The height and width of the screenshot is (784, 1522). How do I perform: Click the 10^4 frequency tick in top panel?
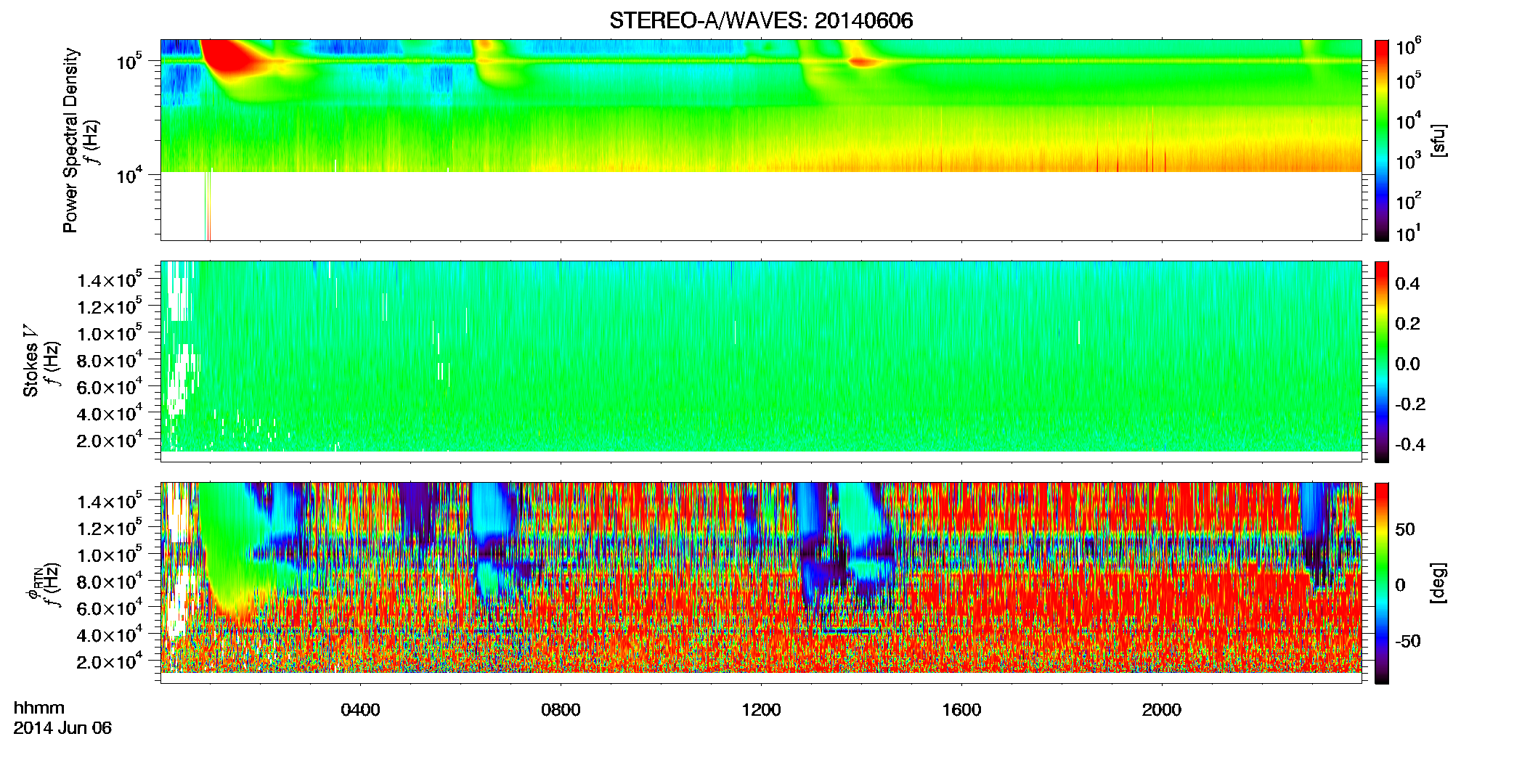(x=130, y=175)
